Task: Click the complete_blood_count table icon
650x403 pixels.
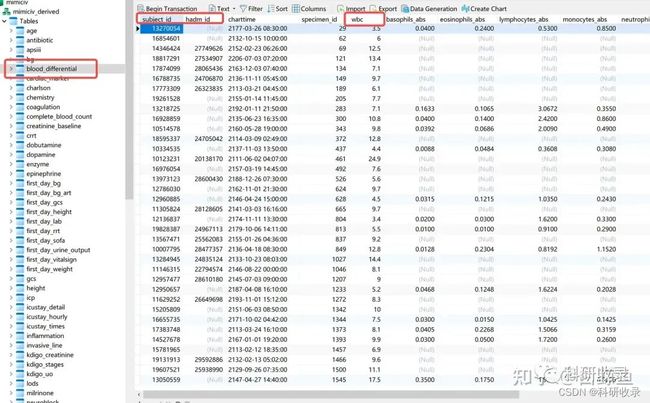Action: click(x=20, y=117)
